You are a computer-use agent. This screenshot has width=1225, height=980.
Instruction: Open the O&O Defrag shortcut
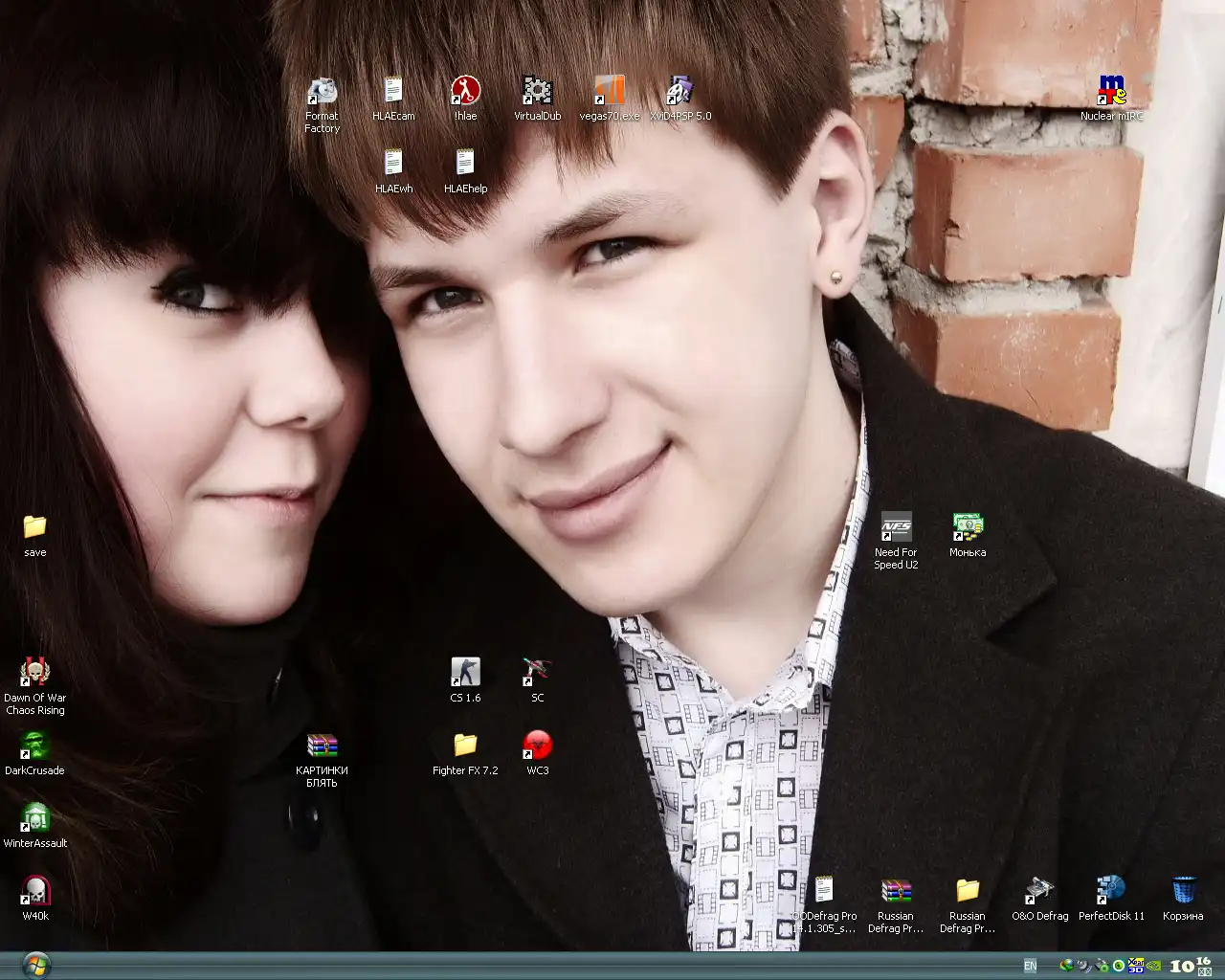click(x=1039, y=891)
